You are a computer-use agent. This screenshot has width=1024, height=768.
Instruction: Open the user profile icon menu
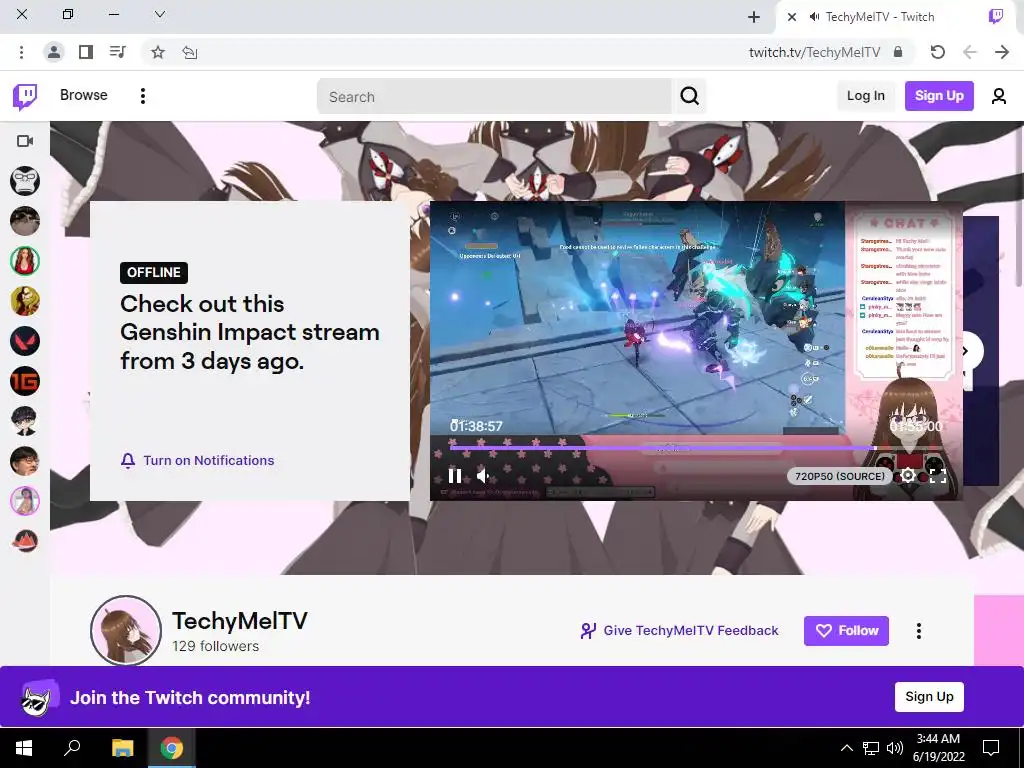coord(999,97)
